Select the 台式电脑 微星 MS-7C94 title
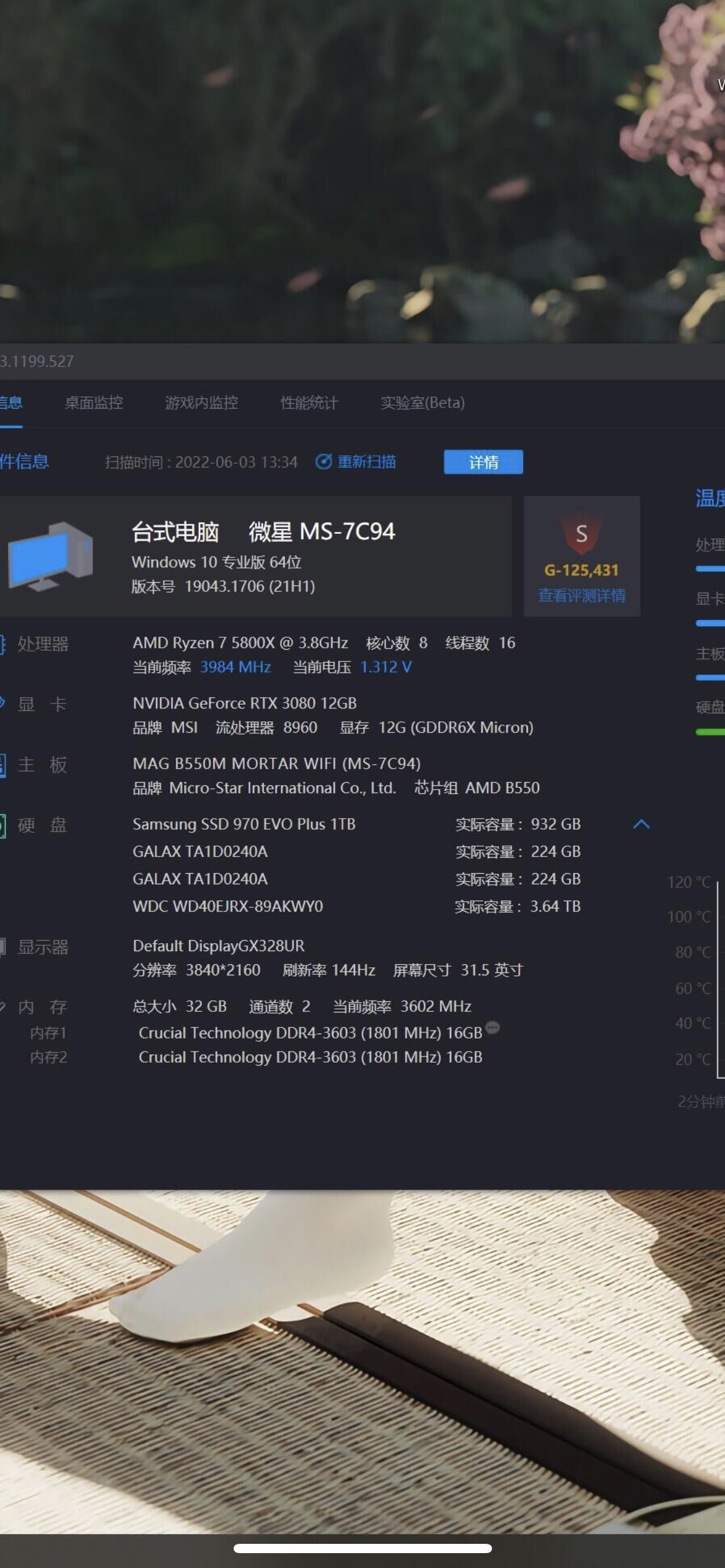This screenshot has height=1568, width=725. point(263,532)
